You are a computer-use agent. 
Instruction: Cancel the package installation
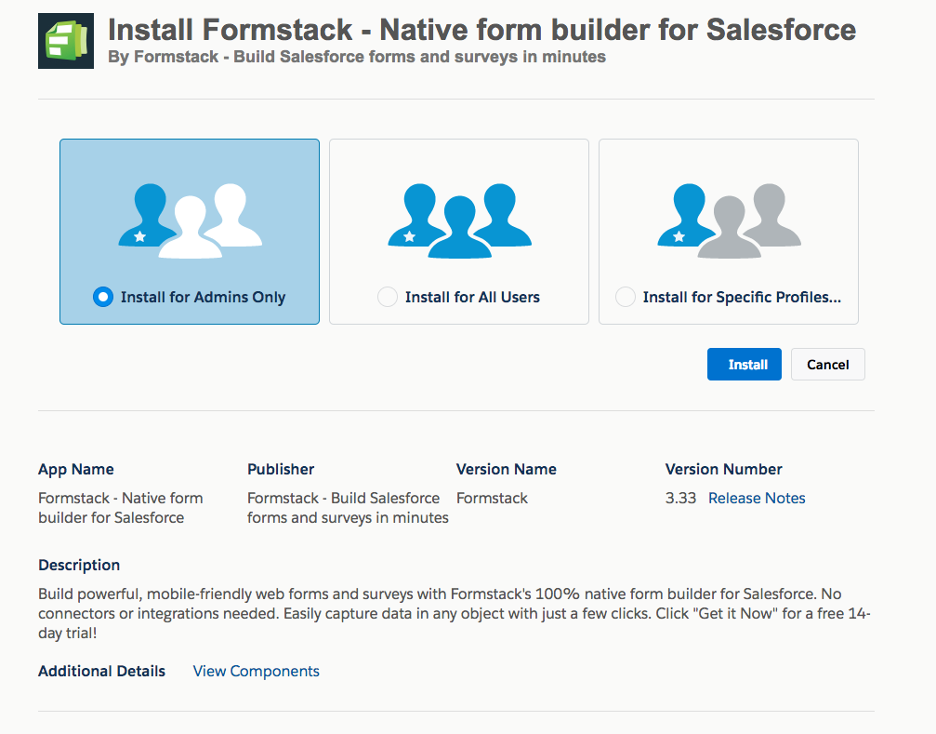827,365
